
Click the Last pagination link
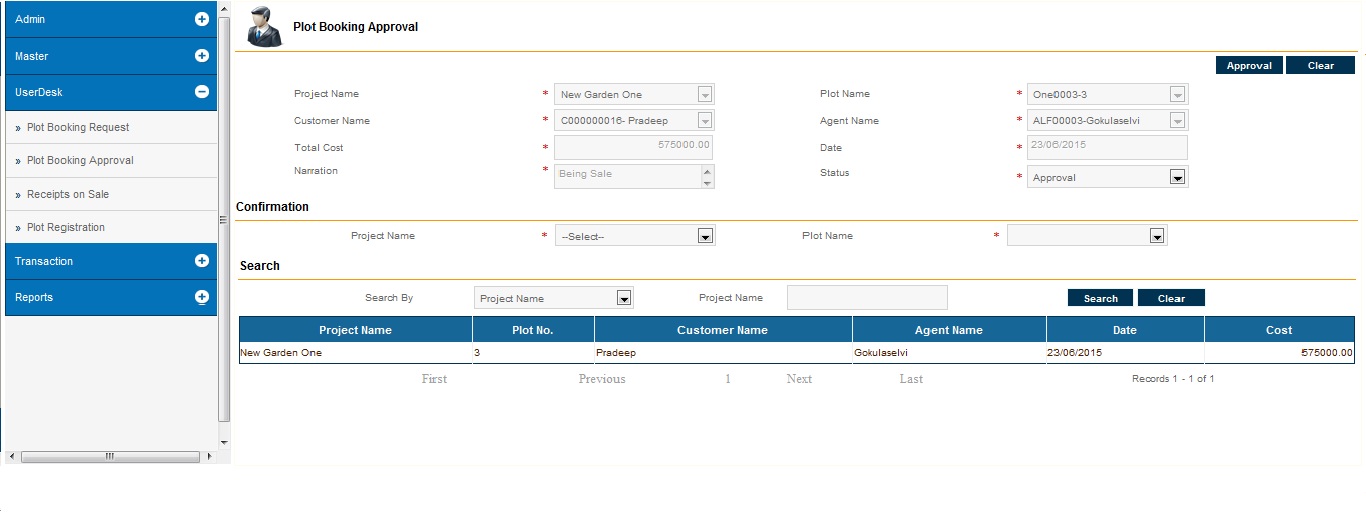(x=911, y=379)
